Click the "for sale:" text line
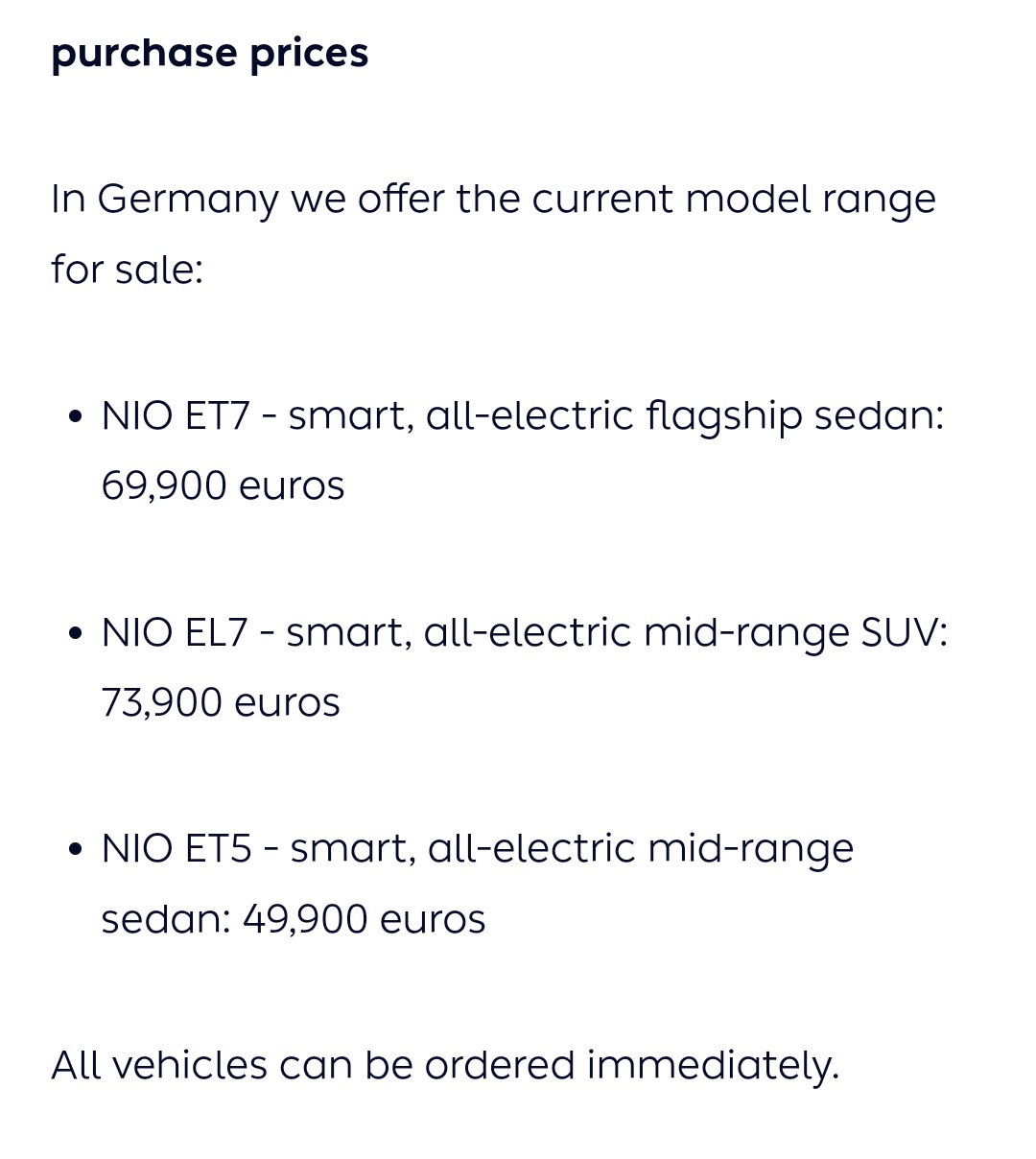The height and width of the screenshot is (1159, 1036). tap(127, 269)
